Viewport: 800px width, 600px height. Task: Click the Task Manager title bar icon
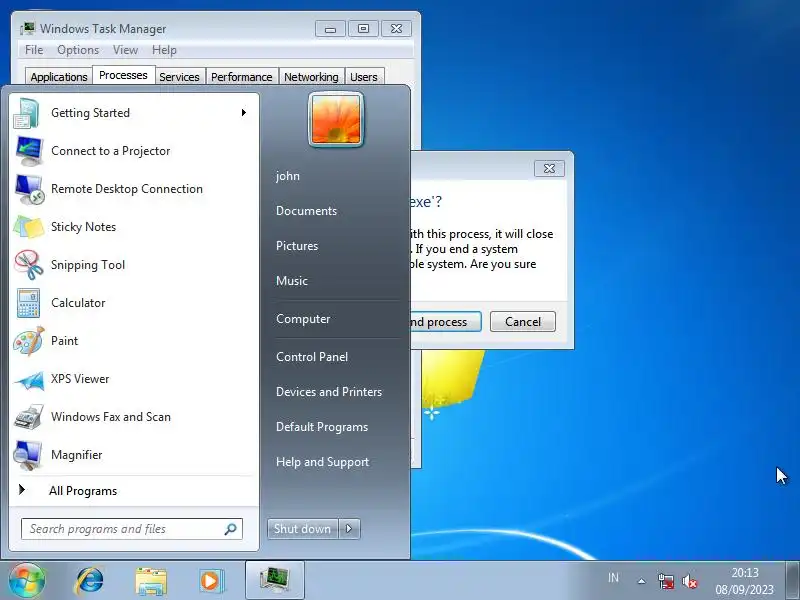tap(28, 29)
